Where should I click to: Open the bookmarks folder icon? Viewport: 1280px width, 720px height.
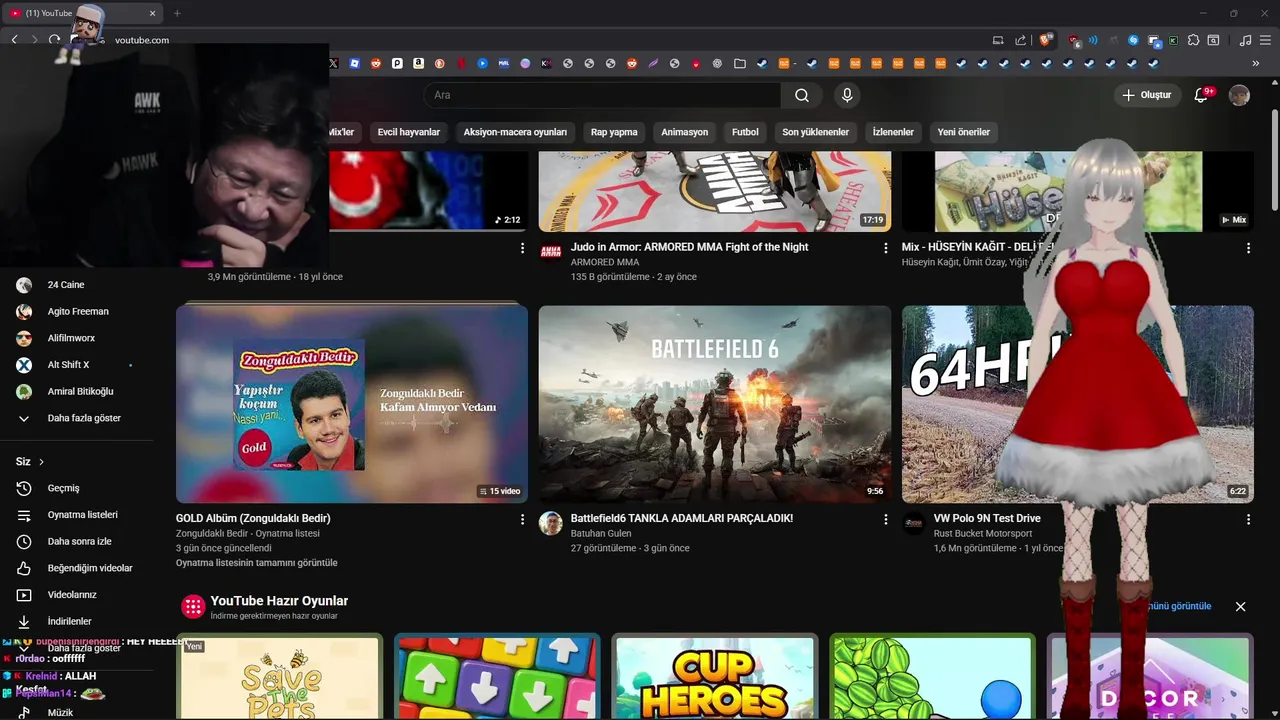point(740,63)
